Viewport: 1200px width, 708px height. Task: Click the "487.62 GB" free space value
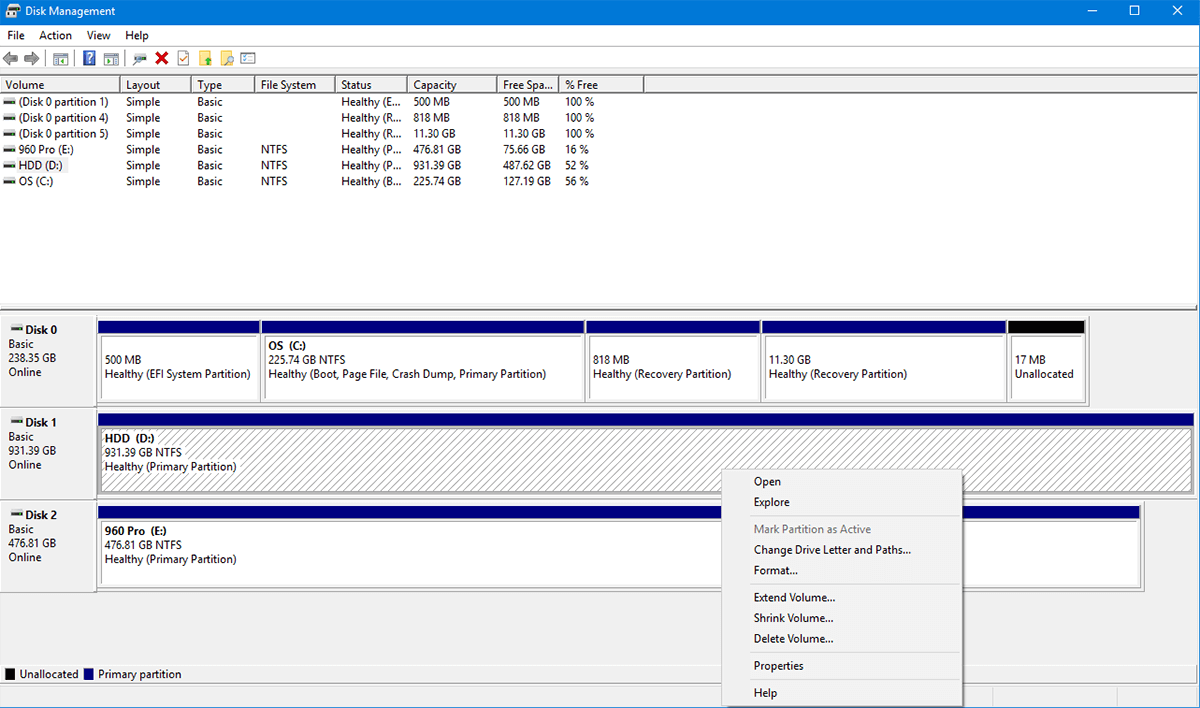pos(527,166)
